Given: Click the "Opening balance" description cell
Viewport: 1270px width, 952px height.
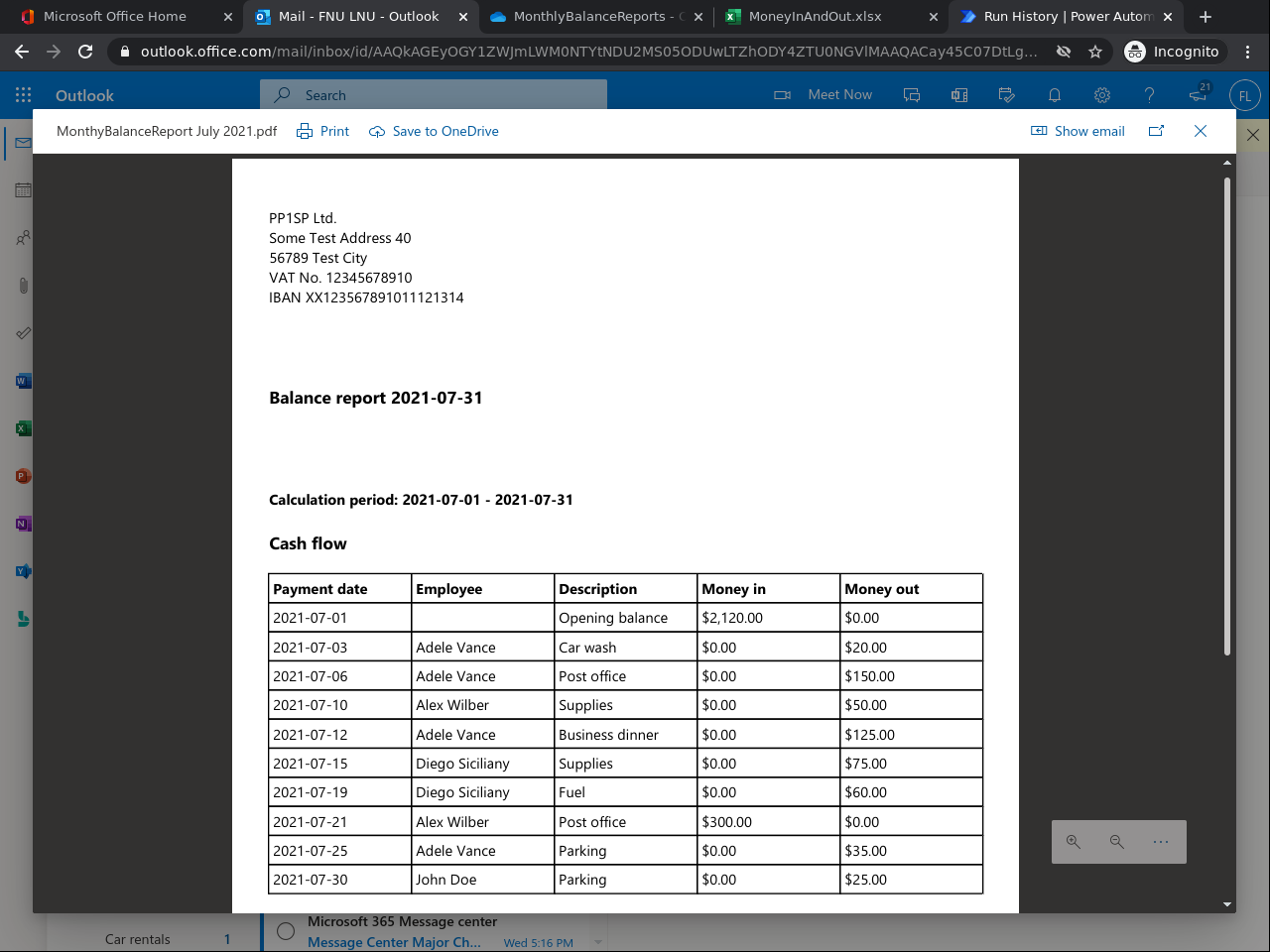Looking at the screenshot, I should [x=626, y=618].
